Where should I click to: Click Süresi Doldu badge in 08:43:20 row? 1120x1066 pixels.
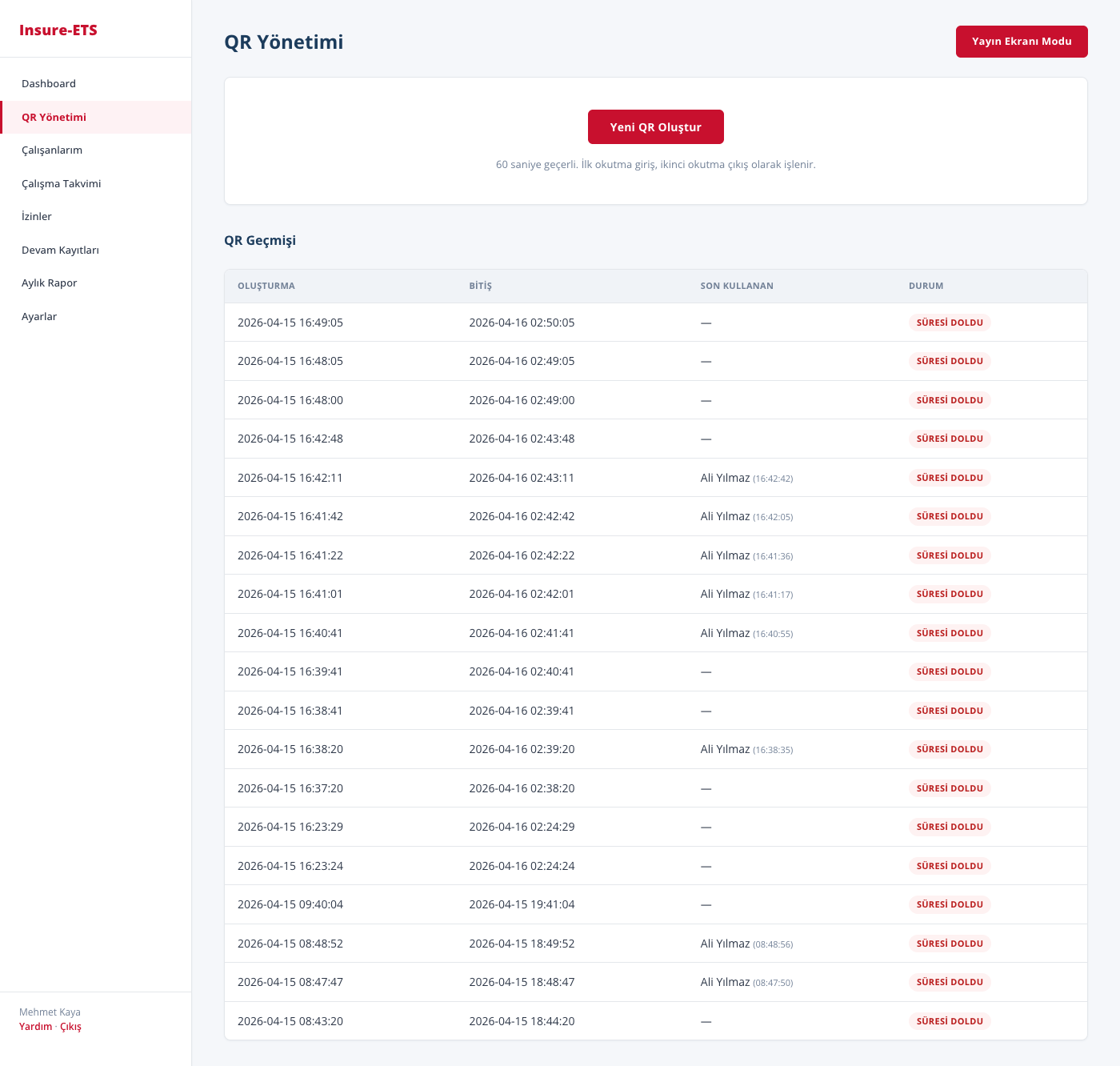pyautogui.click(x=950, y=1021)
